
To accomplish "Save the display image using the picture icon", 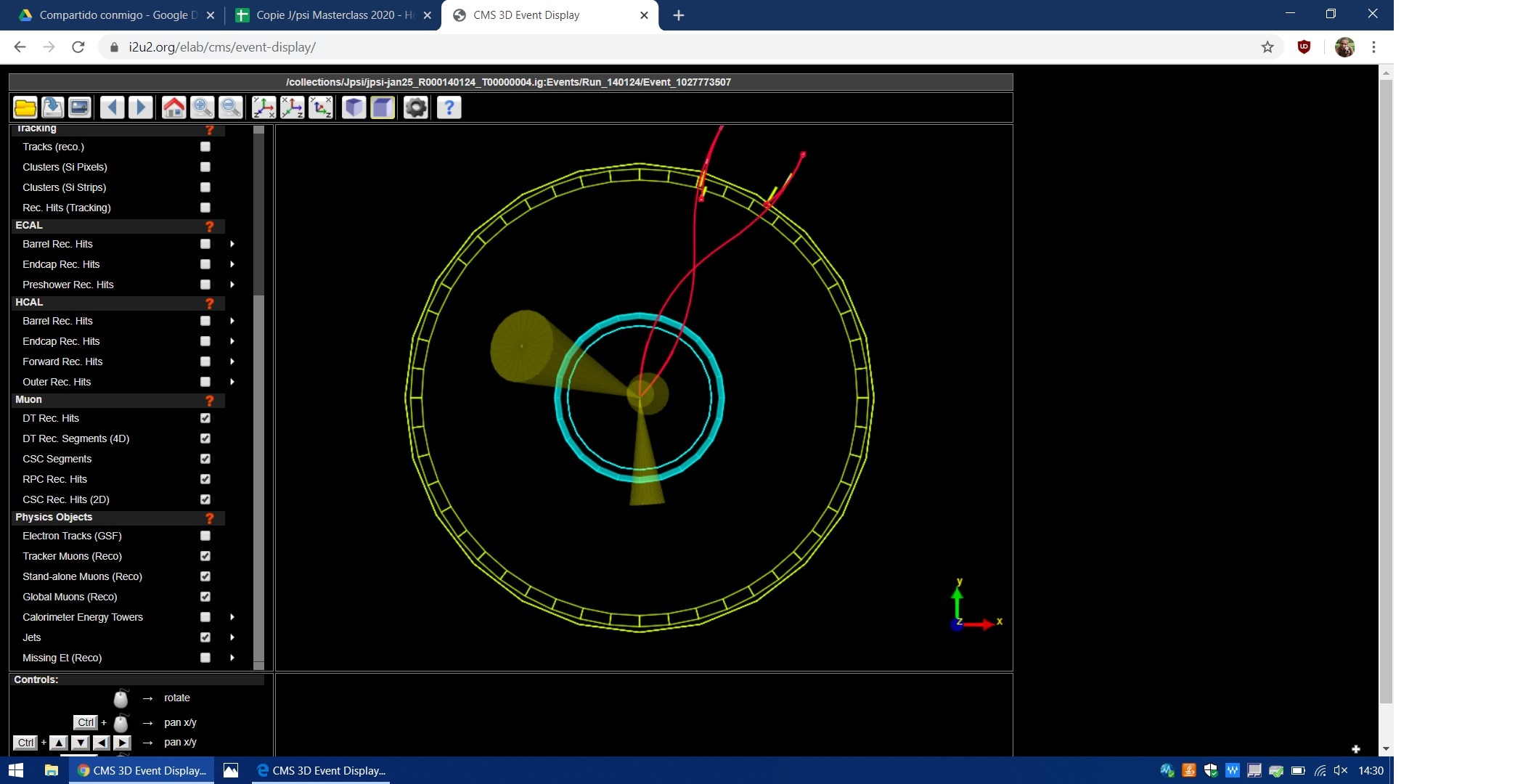I will click(80, 108).
